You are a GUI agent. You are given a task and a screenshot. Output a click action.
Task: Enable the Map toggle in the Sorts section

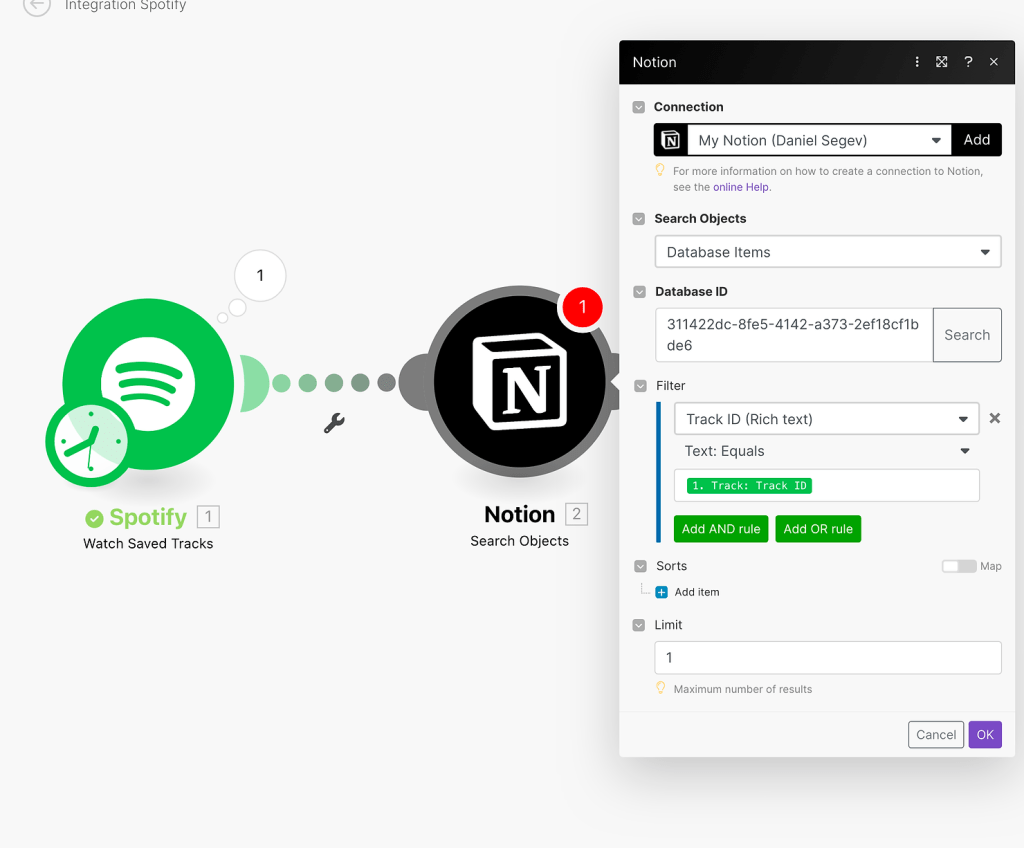pyautogui.click(x=958, y=566)
